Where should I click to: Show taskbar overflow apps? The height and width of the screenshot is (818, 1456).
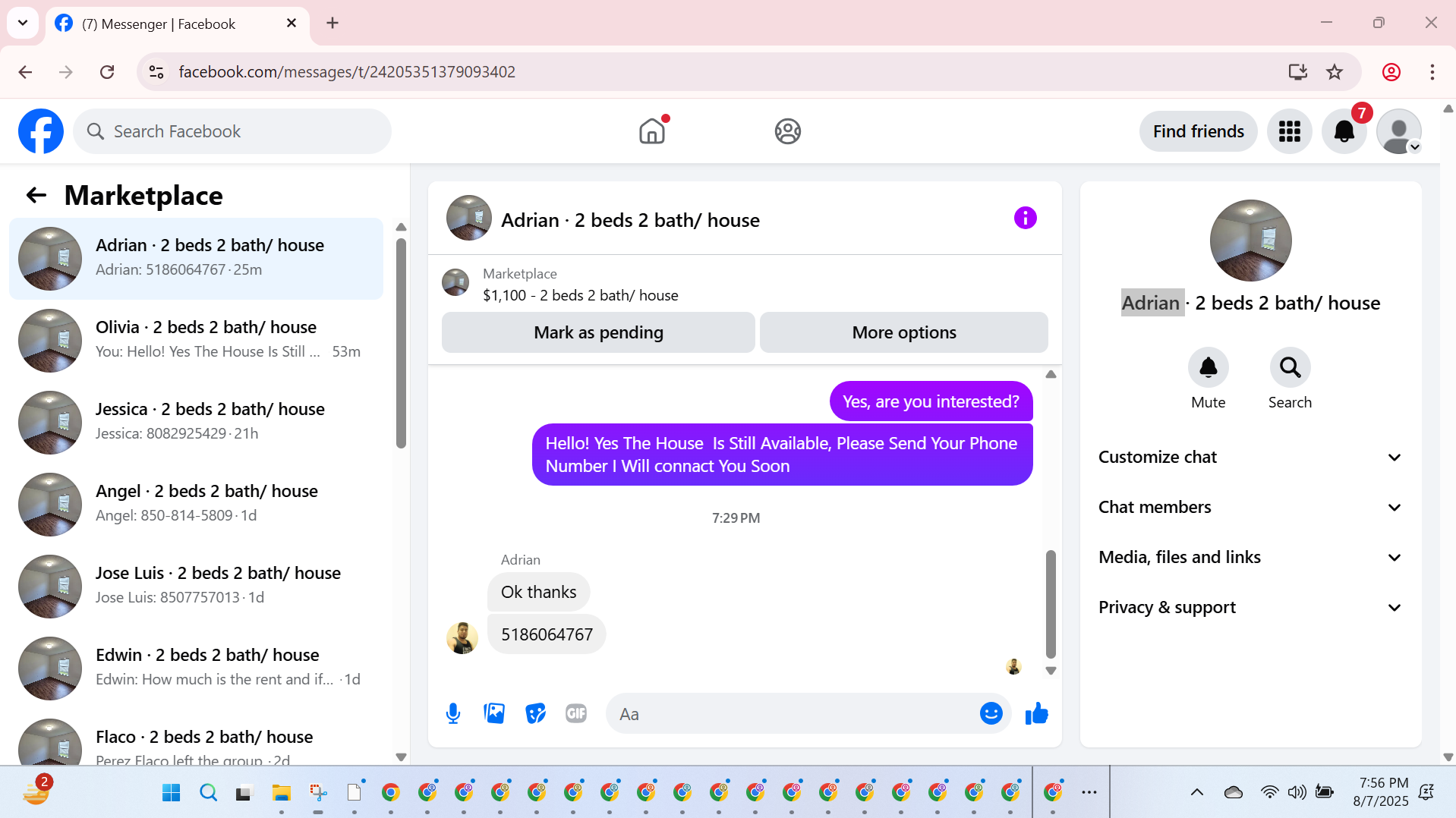tap(1089, 792)
